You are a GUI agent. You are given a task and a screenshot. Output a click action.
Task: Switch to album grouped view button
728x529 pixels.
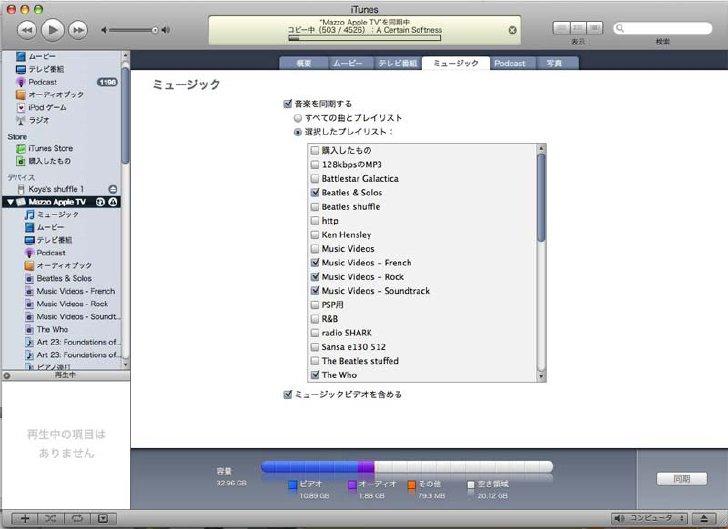click(x=578, y=28)
